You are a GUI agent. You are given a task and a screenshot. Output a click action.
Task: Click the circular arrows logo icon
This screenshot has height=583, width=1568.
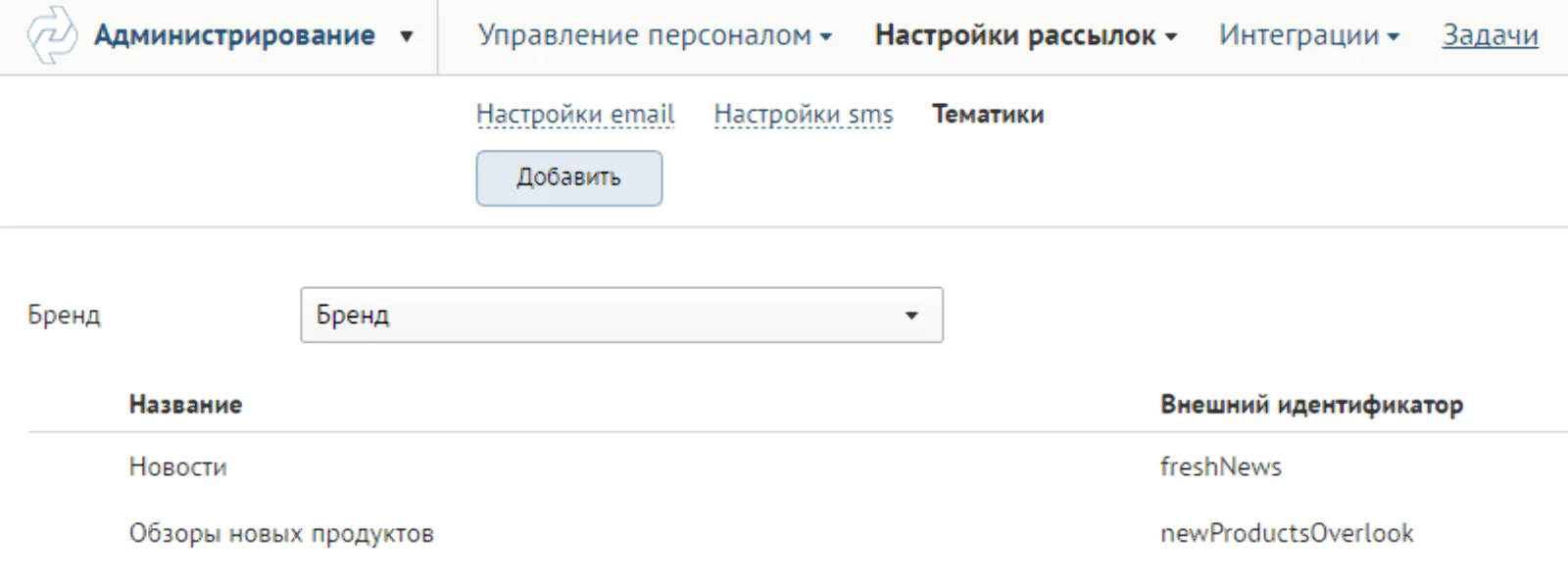tap(51, 36)
